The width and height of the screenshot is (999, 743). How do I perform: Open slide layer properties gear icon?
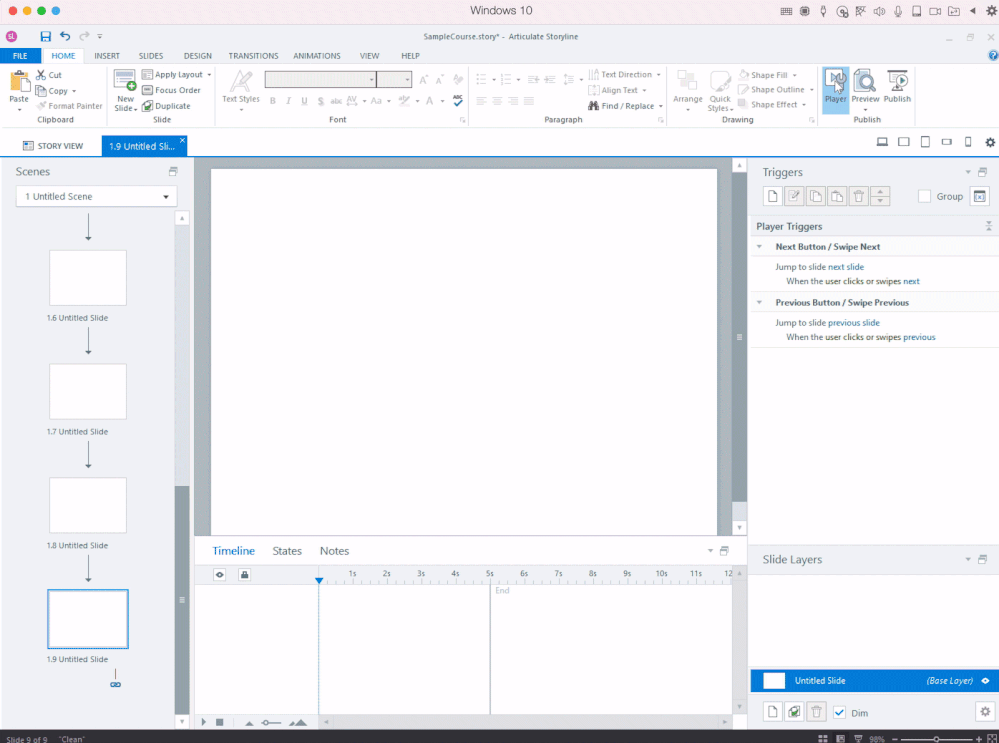tap(983, 712)
